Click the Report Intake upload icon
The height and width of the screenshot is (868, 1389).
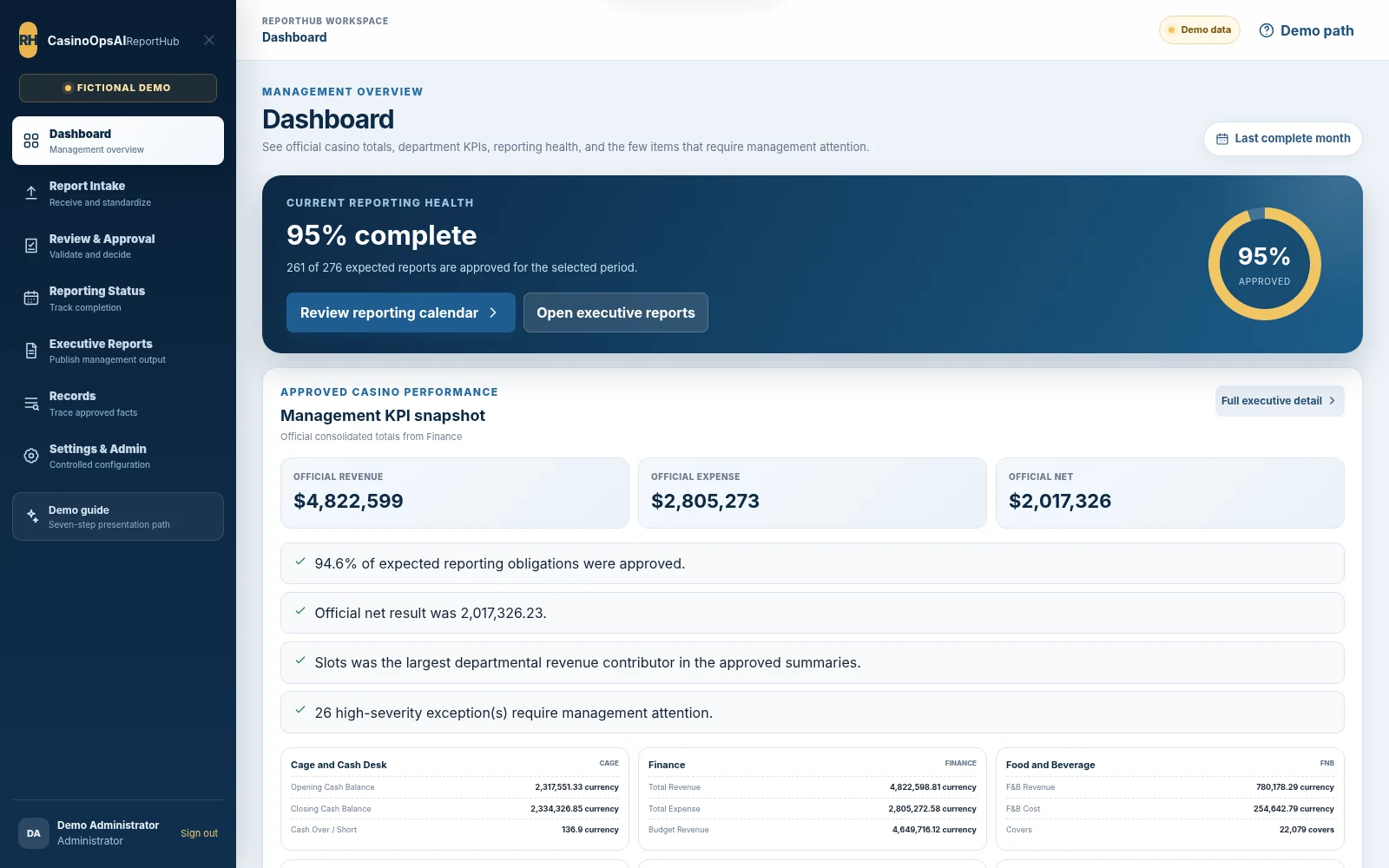point(31,193)
